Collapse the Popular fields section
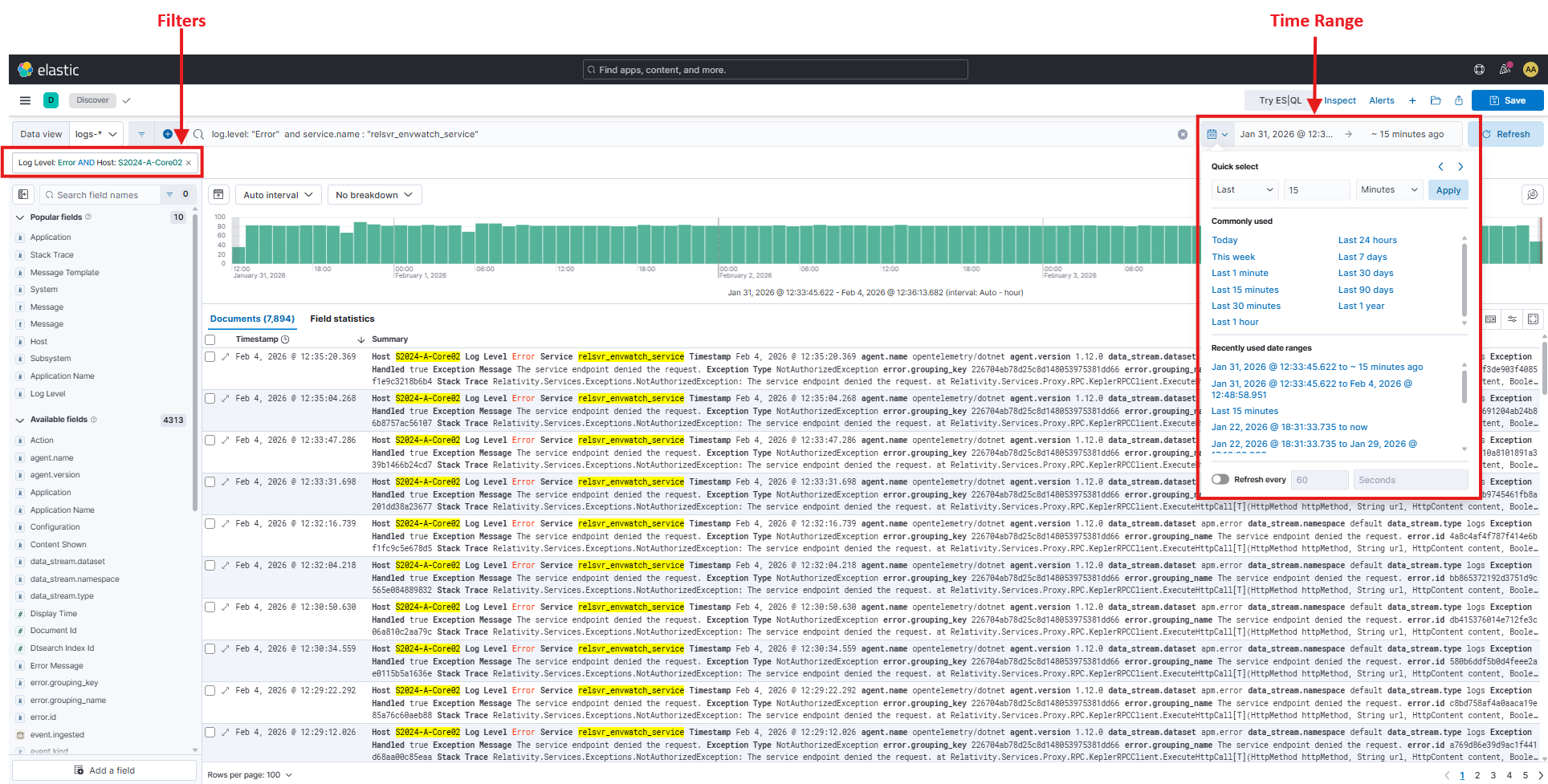1548x784 pixels. click(20, 217)
